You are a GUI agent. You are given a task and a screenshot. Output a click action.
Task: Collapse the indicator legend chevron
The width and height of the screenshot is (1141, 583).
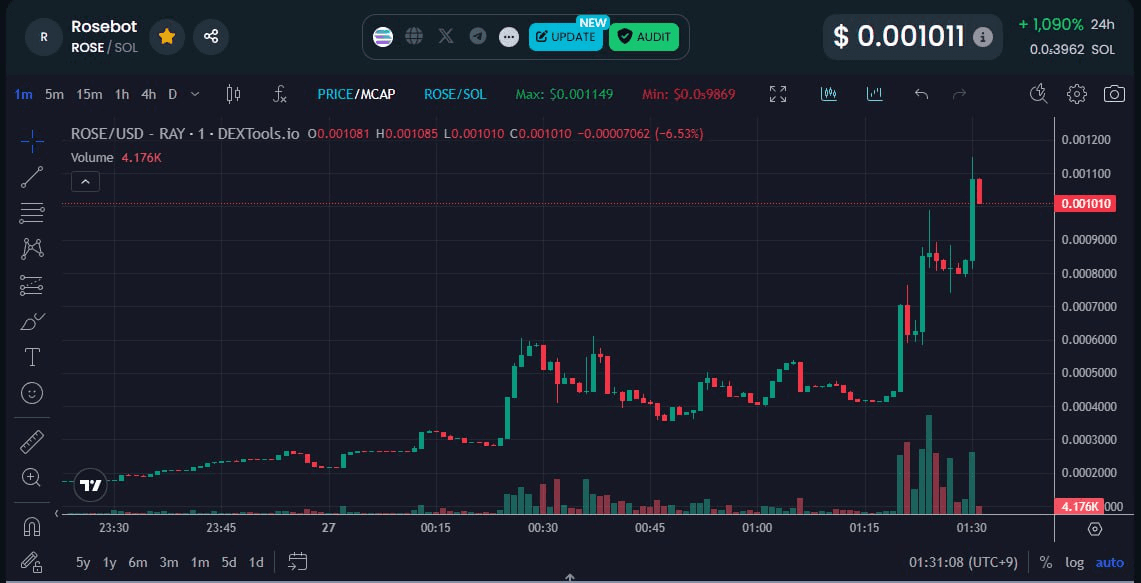(x=85, y=181)
